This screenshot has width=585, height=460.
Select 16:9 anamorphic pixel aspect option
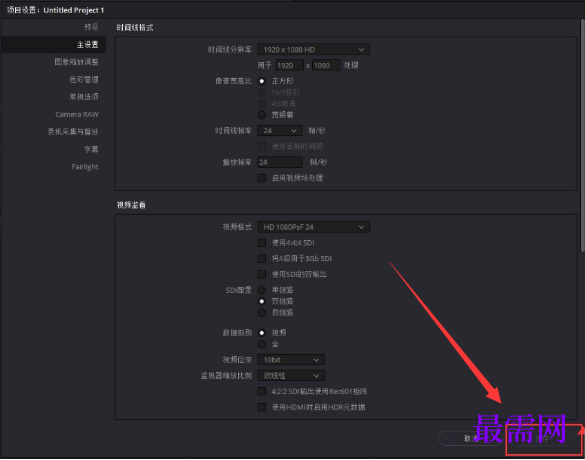(262, 92)
